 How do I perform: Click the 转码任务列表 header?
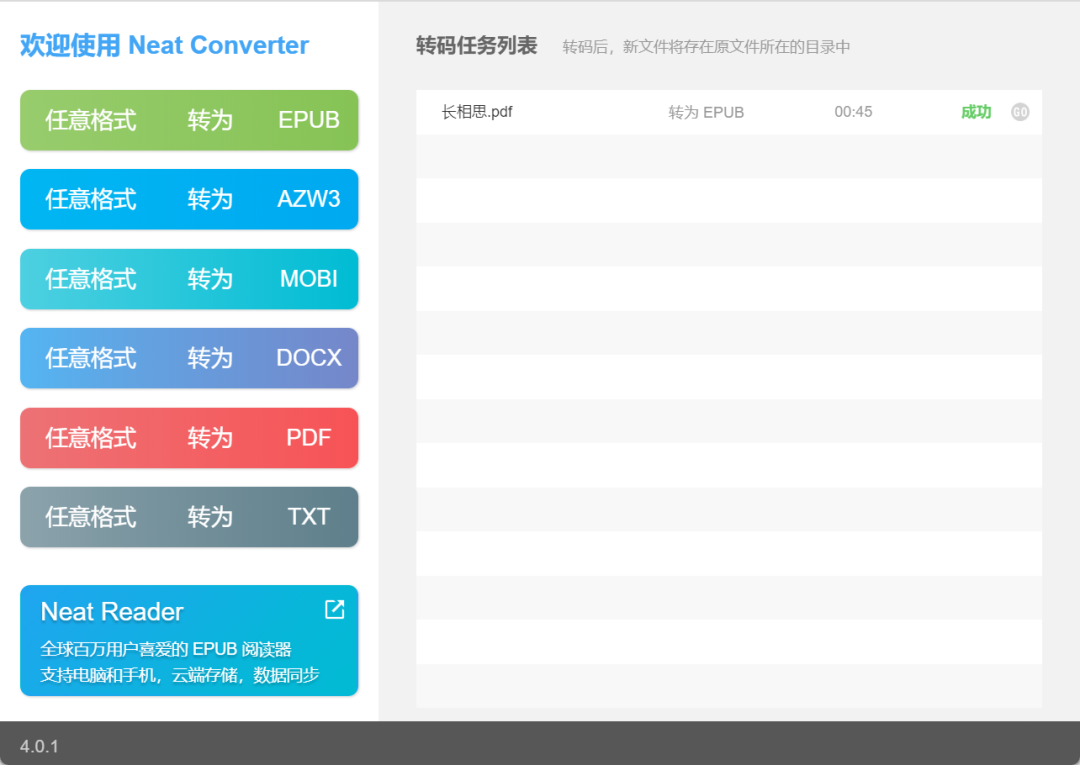coord(474,45)
